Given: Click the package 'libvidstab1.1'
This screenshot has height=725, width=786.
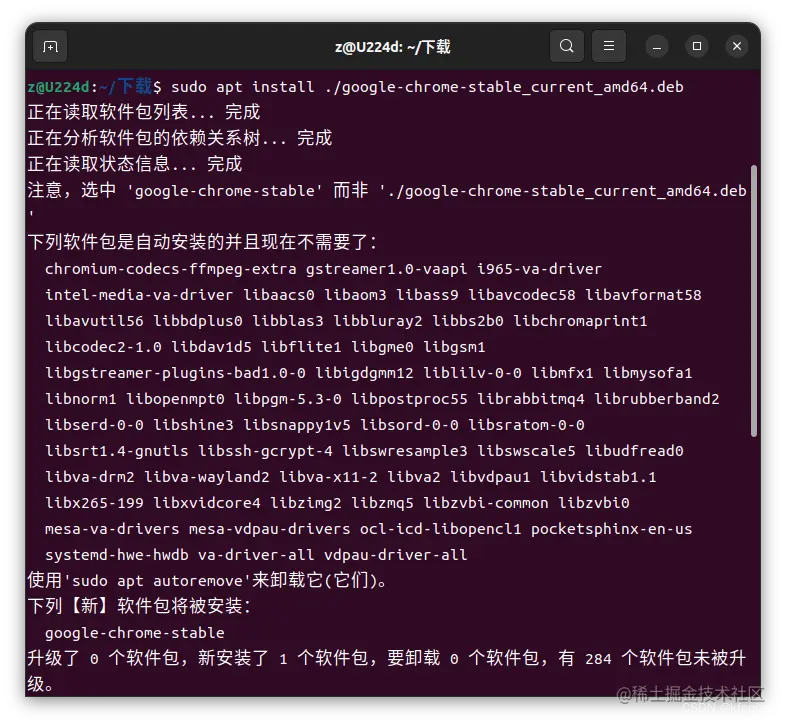Looking at the screenshot, I should (598, 477).
